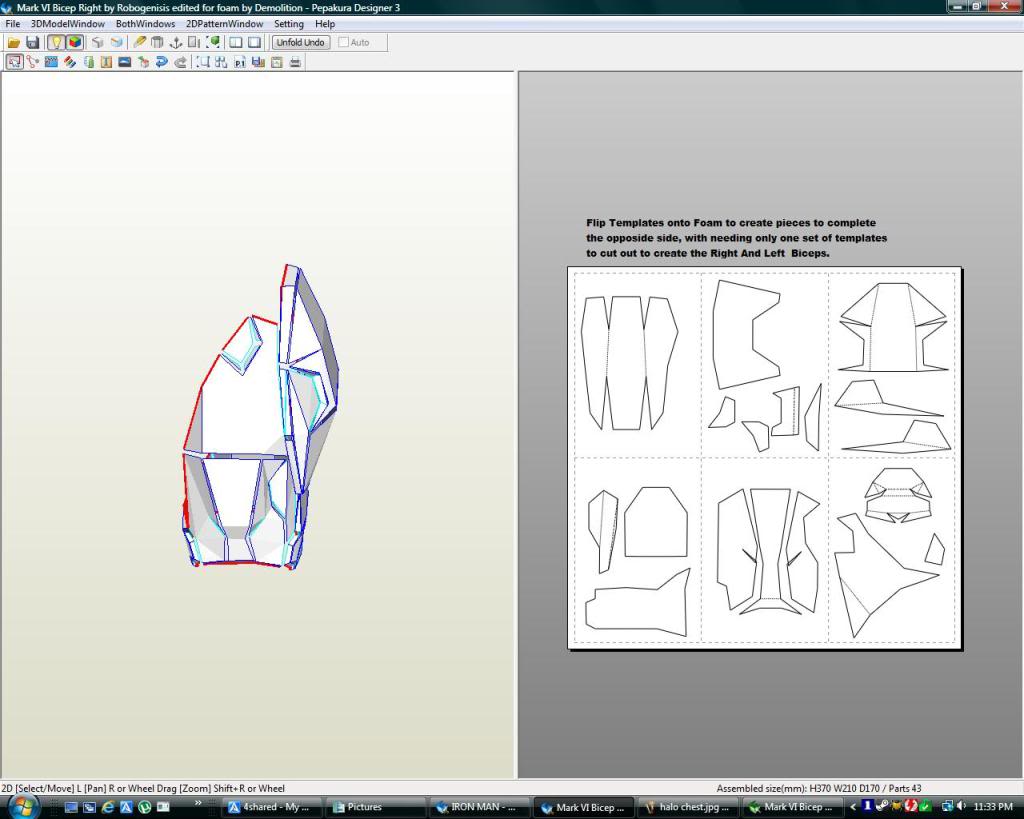The height and width of the screenshot is (819, 1024).
Task: Click the Open file folder icon
Action: [13, 42]
